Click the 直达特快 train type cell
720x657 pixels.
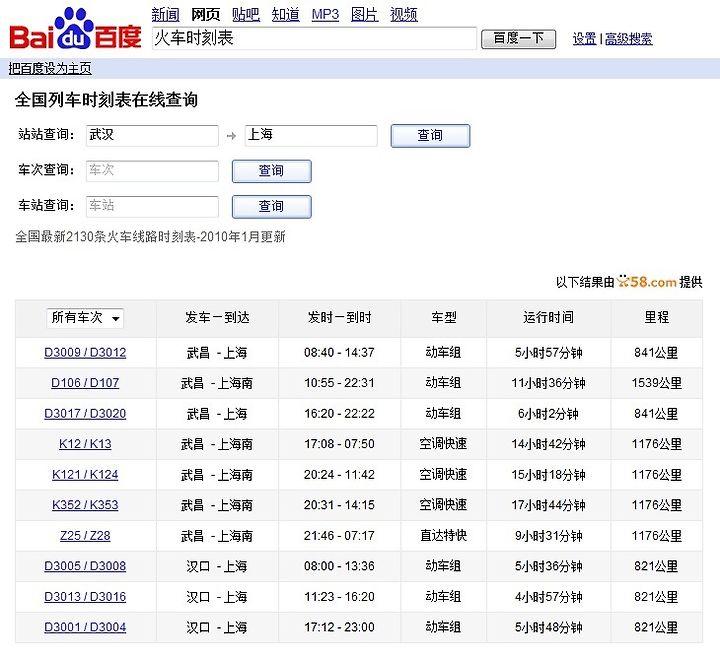[444, 536]
